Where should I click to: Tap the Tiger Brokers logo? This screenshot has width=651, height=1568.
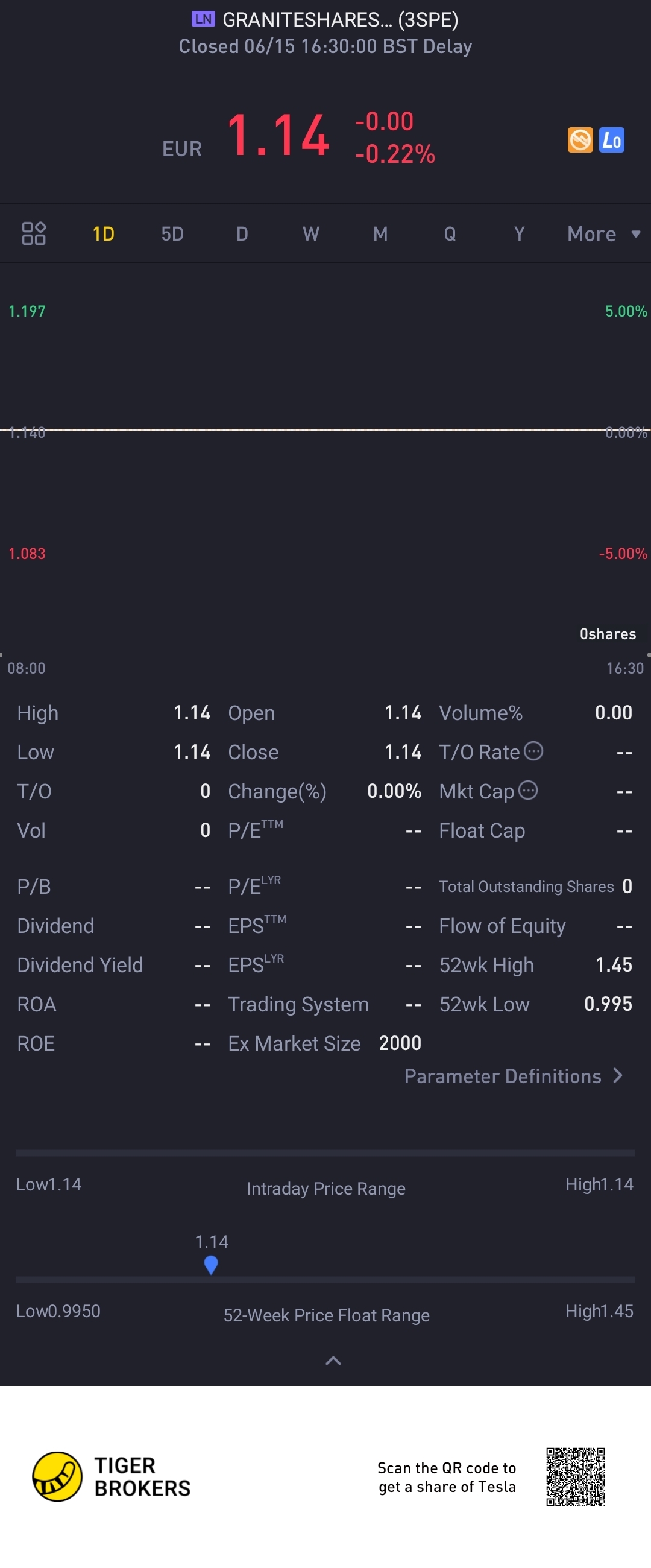click(112, 1476)
